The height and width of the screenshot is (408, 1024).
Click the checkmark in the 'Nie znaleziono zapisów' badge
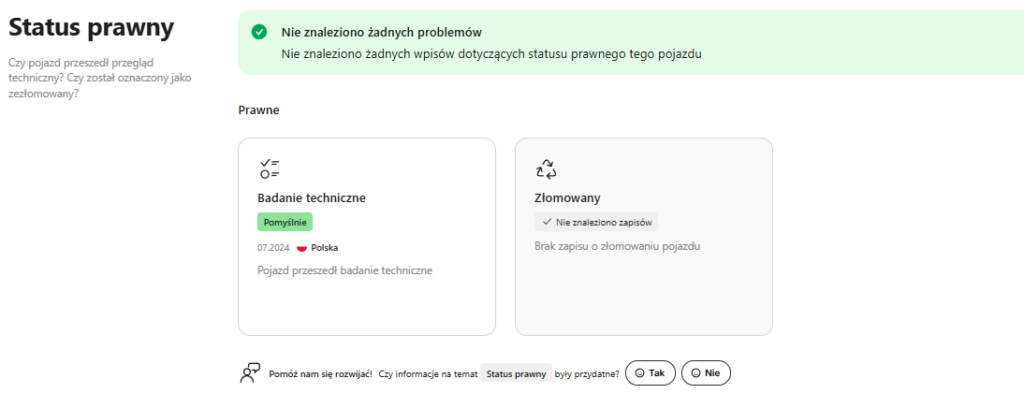coord(546,222)
